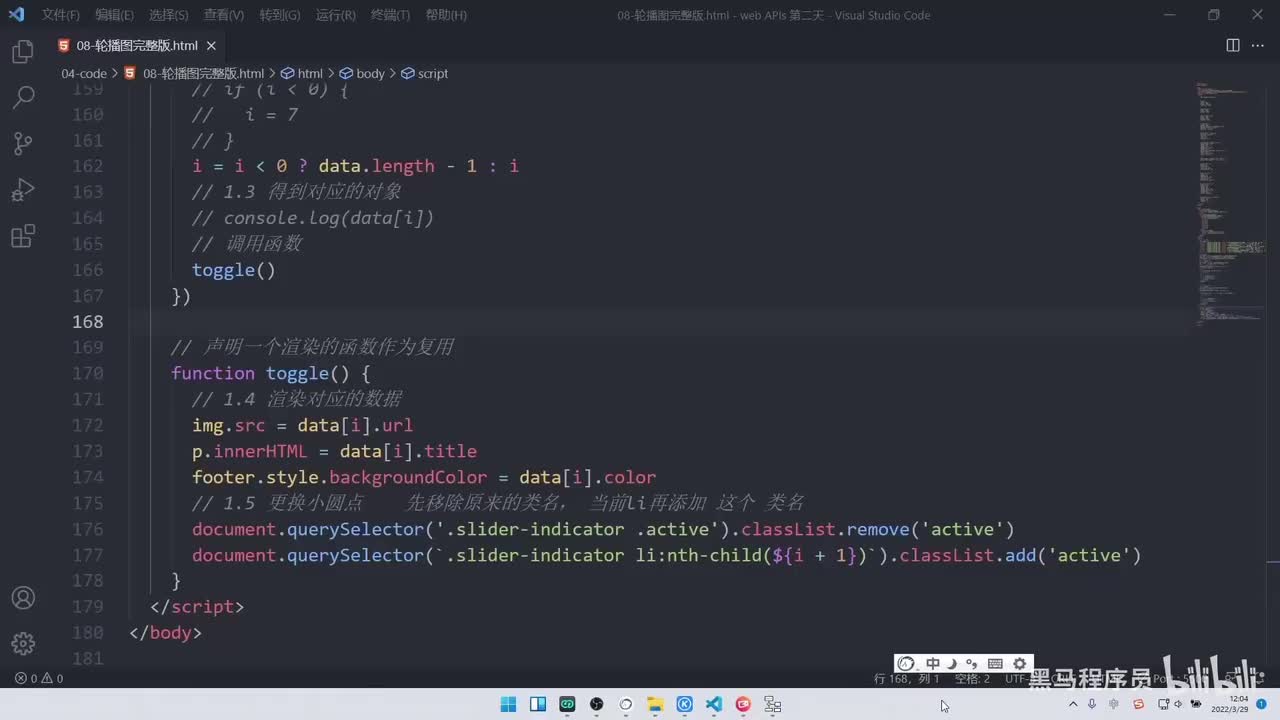Screen dimensions: 1280x720
Task: Toggle the moon half-width mode icon
Action: (x=952, y=664)
